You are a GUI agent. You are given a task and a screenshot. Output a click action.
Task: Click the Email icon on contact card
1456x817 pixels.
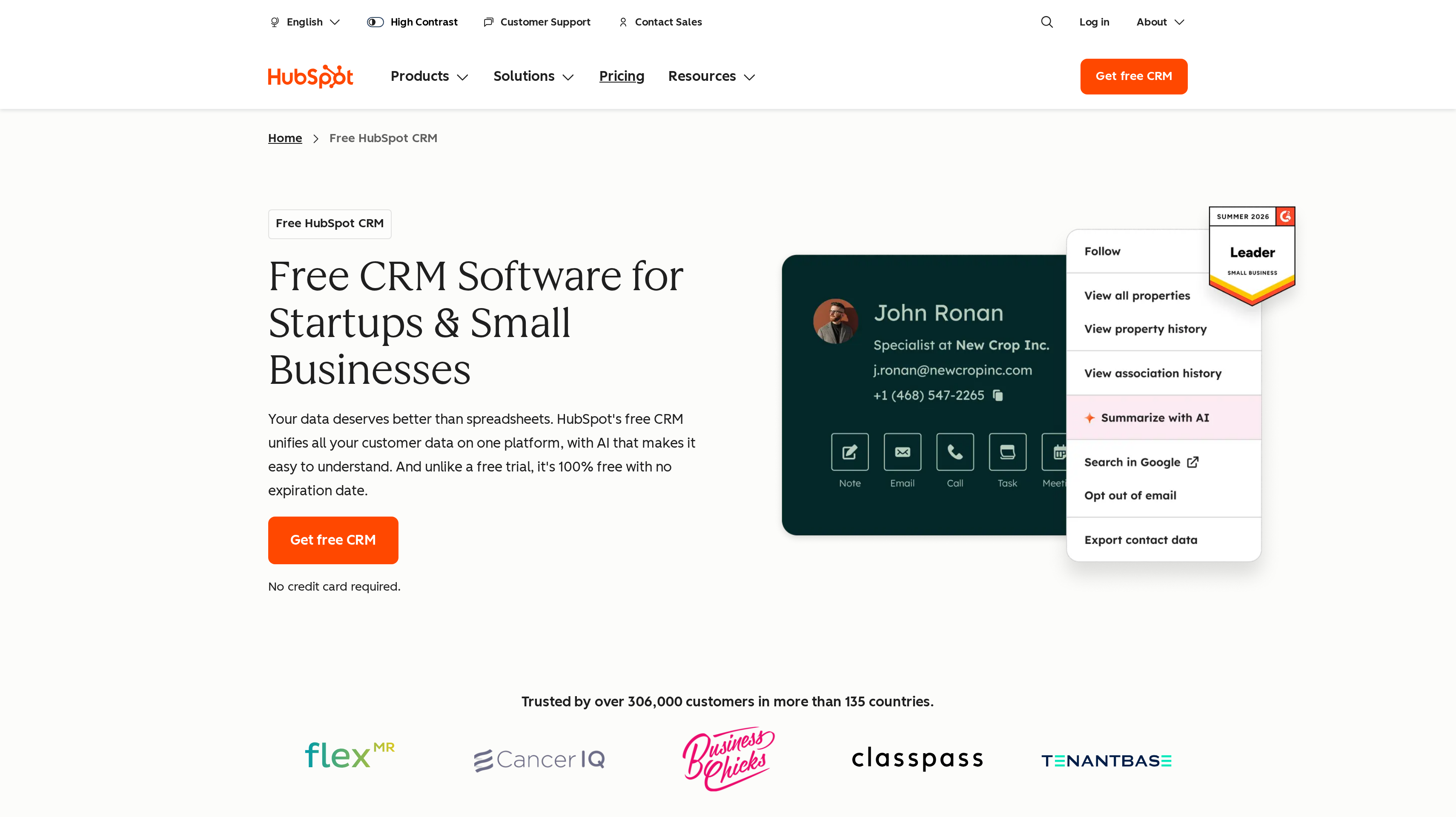pos(902,451)
